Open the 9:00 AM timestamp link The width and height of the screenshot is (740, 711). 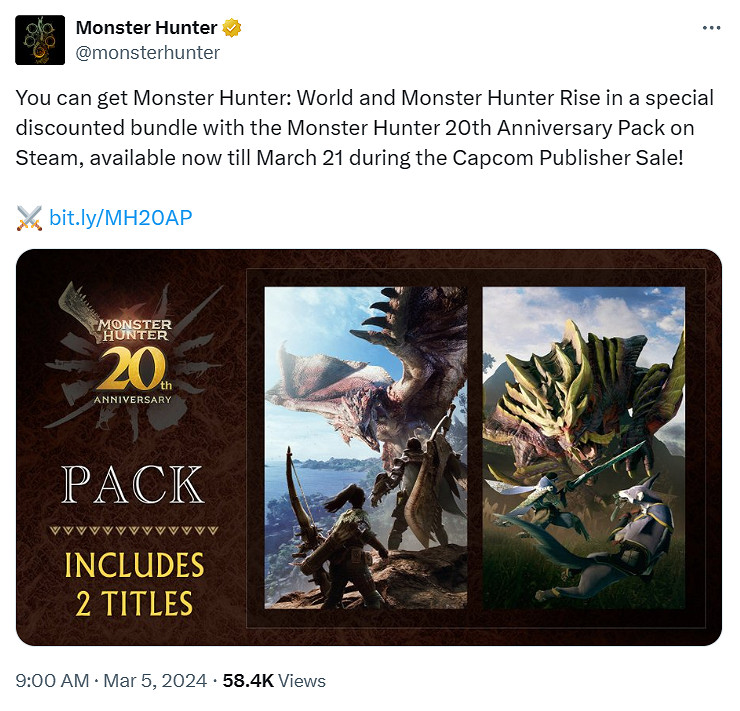[52, 681]
